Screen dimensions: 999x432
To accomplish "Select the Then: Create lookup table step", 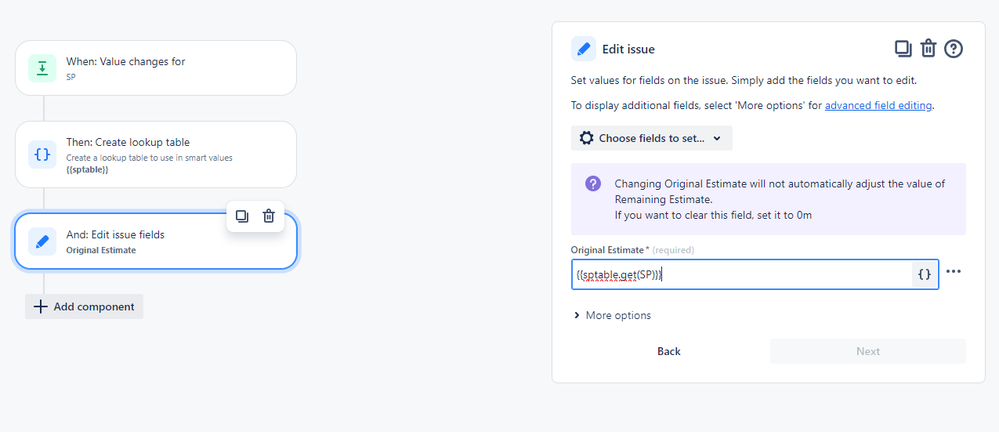I will coord(156,154).
